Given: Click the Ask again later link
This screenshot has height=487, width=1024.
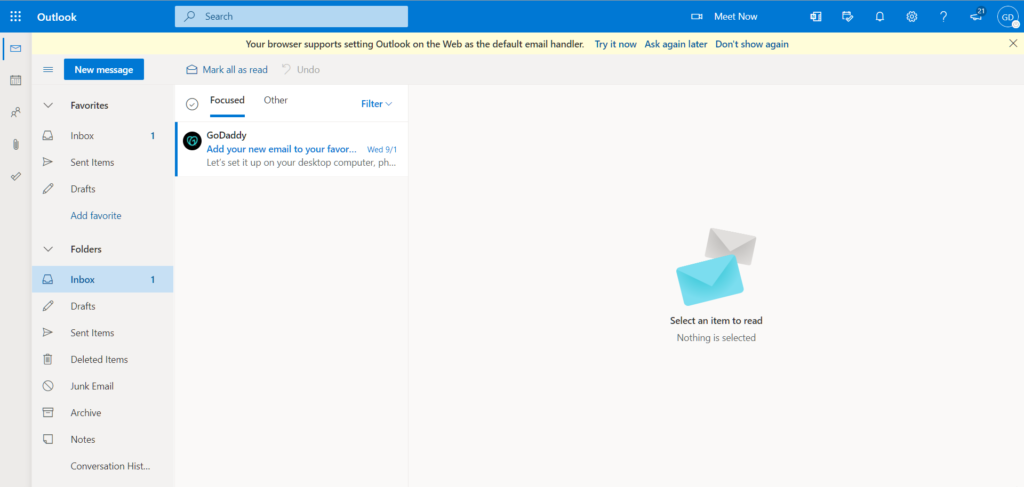Looking at the screenshot, I should [676, 44].
